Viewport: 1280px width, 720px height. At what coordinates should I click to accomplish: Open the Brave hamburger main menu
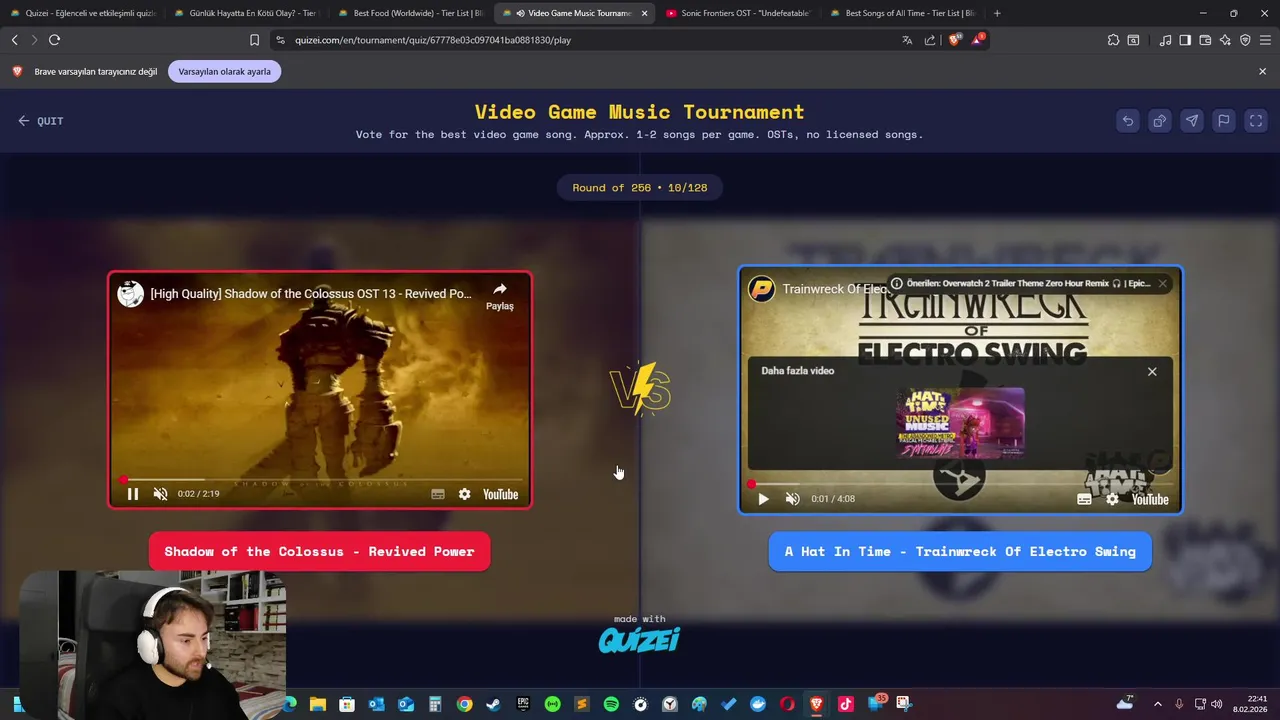click(1265, 40)
